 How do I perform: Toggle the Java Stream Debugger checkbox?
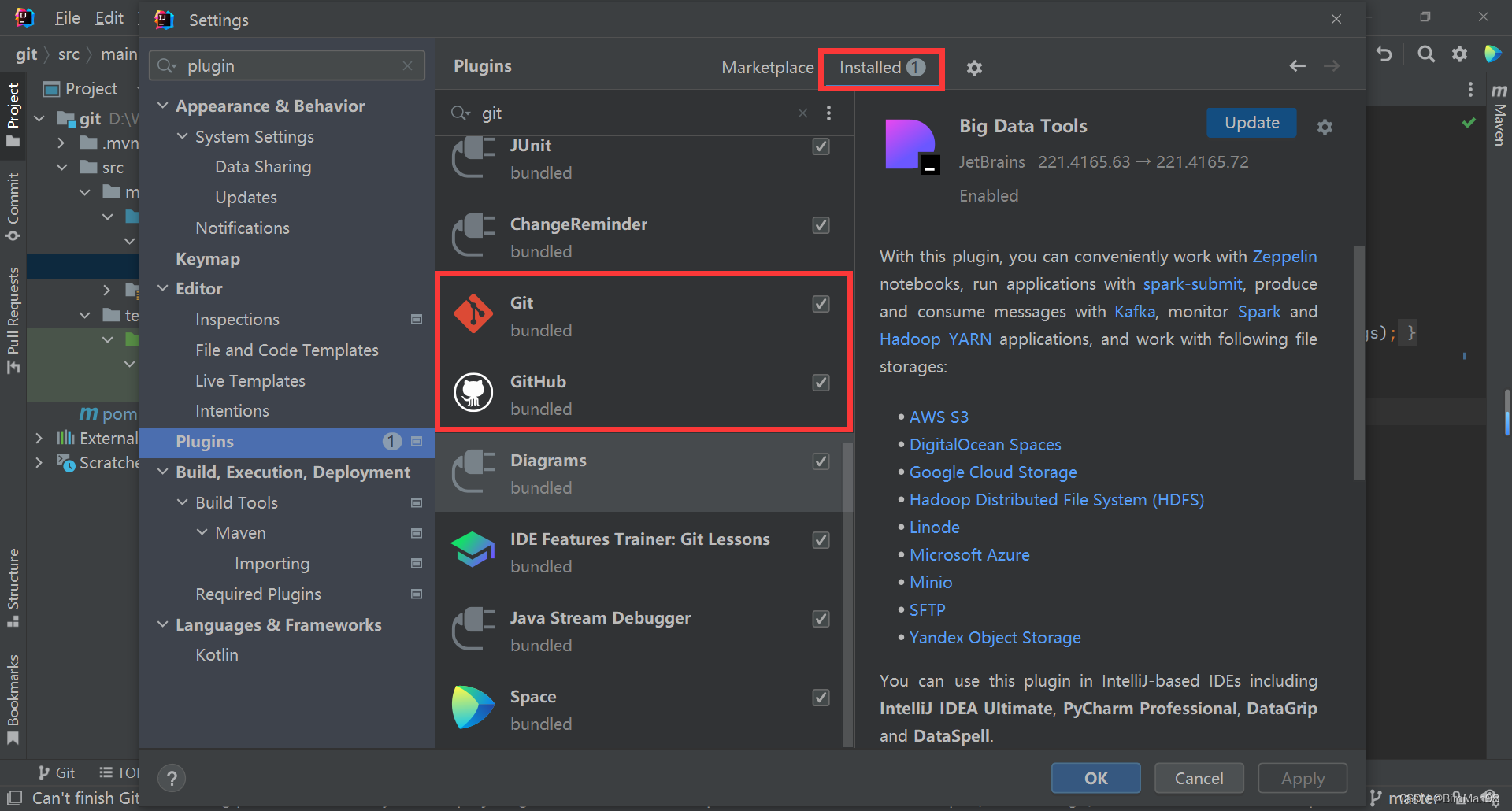(821, 619)
